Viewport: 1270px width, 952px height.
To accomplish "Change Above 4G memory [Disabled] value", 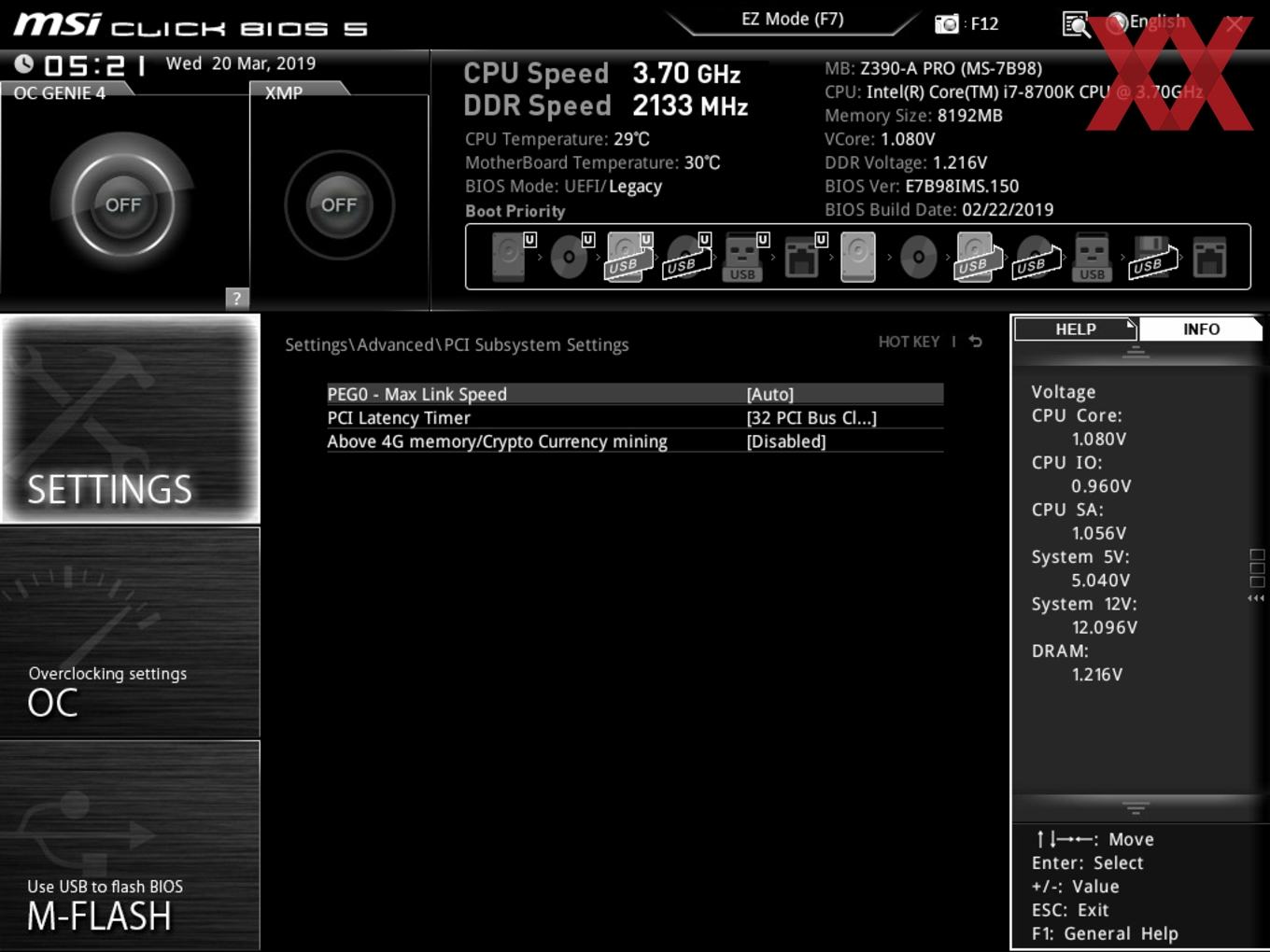I will click(786, 441).
